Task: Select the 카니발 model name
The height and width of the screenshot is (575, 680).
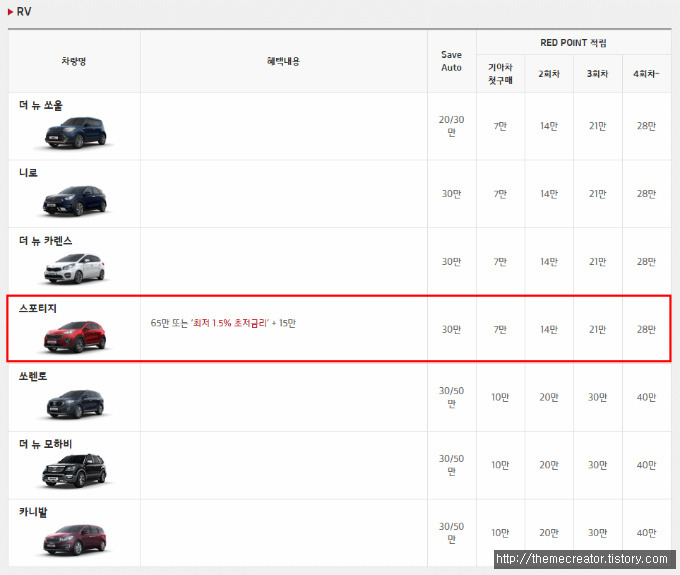Action: (x=33, y=512)
